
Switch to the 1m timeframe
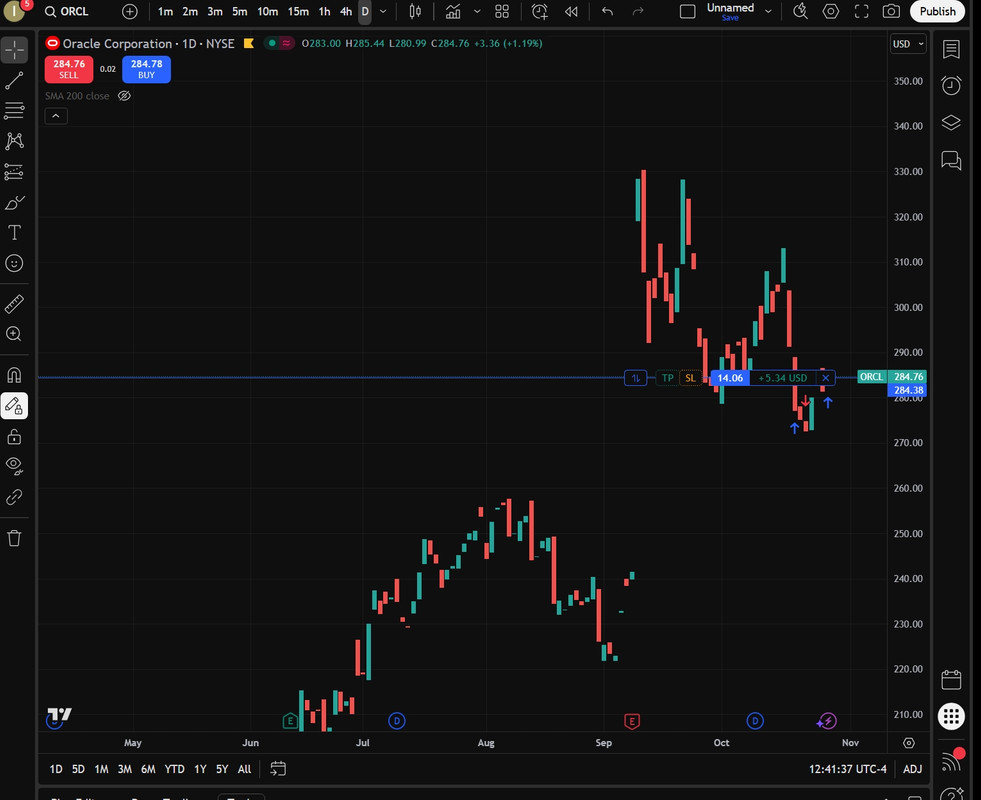click(165, 11)
